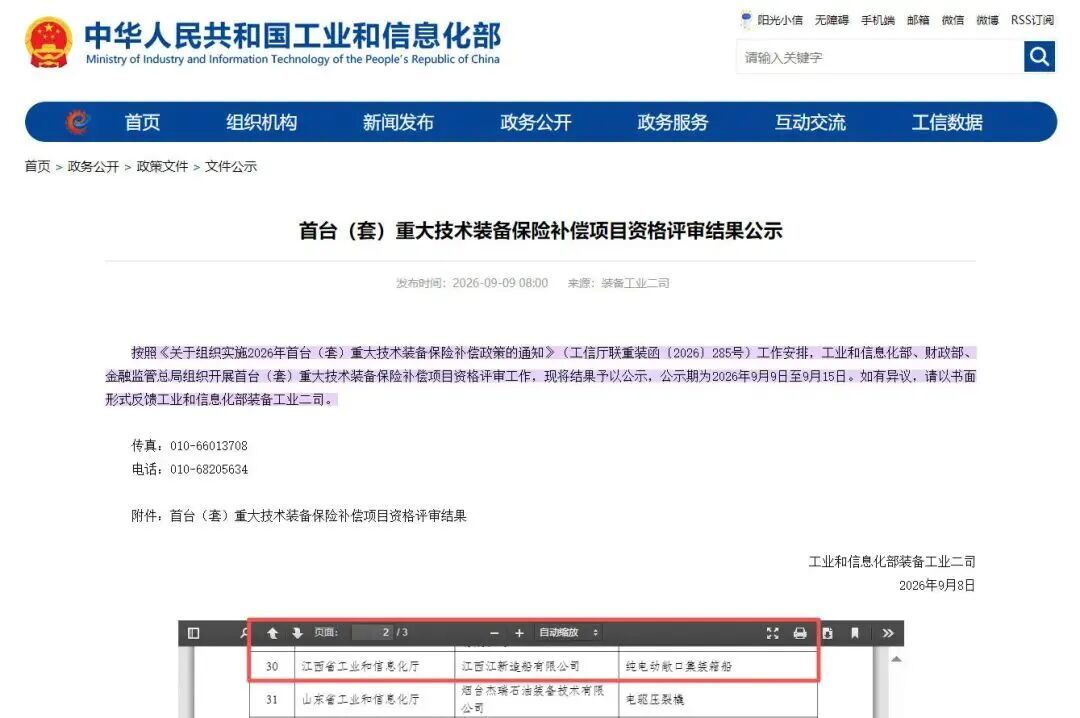The width and height of the screenshot is (1080, 718).
Task: Open the 政务公开 navigation menu
Action: [x=536, y=122]
